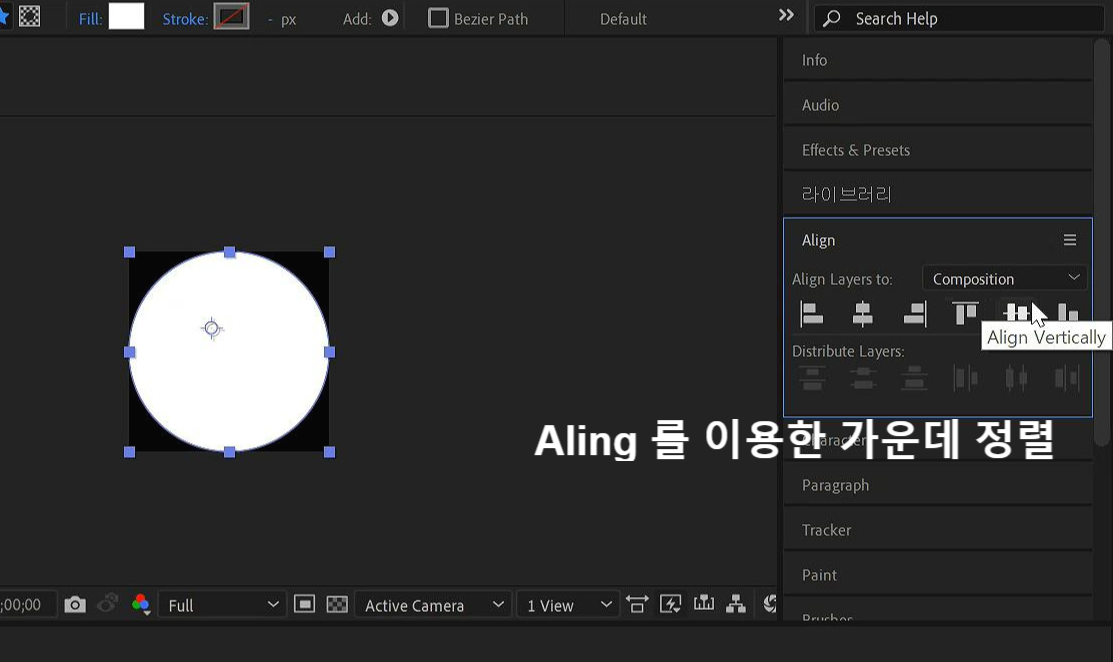Click Distribute Vertical Centers icon
Image resolution: width=1113 pixels, height=662 pixels.
click(x=862, y=378)
